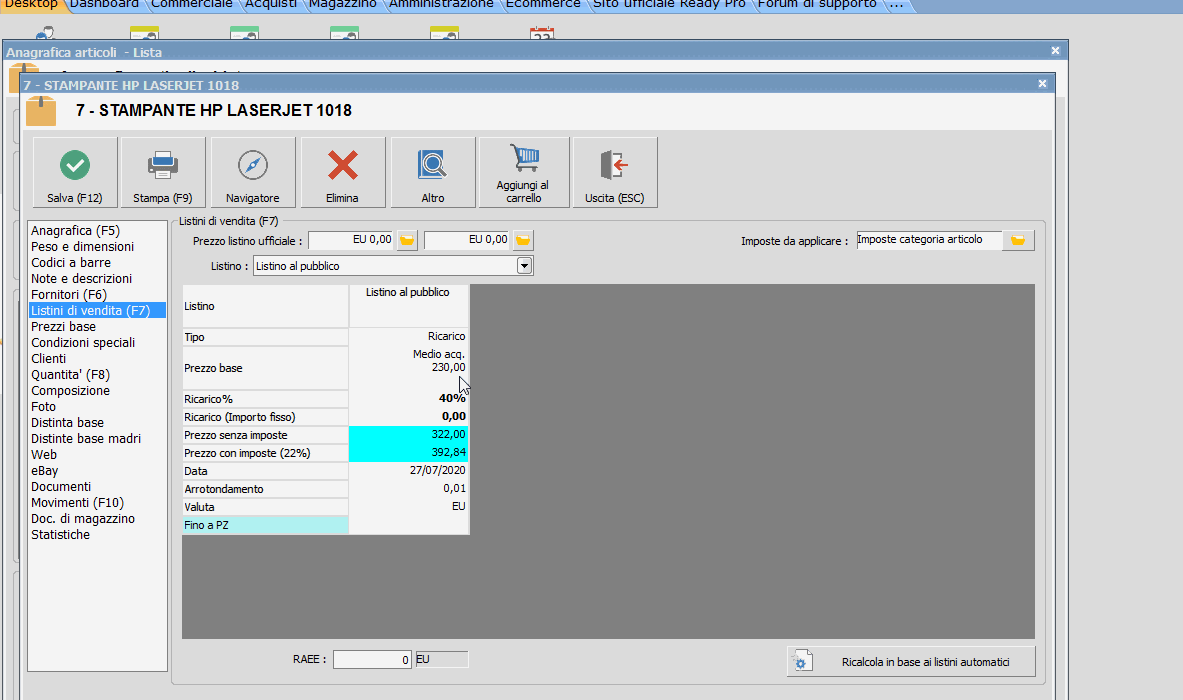Open the Ecommerce menu tab
Viewport: 1183px width, 700px height.
pyautogui.click(x=543, y=5)
